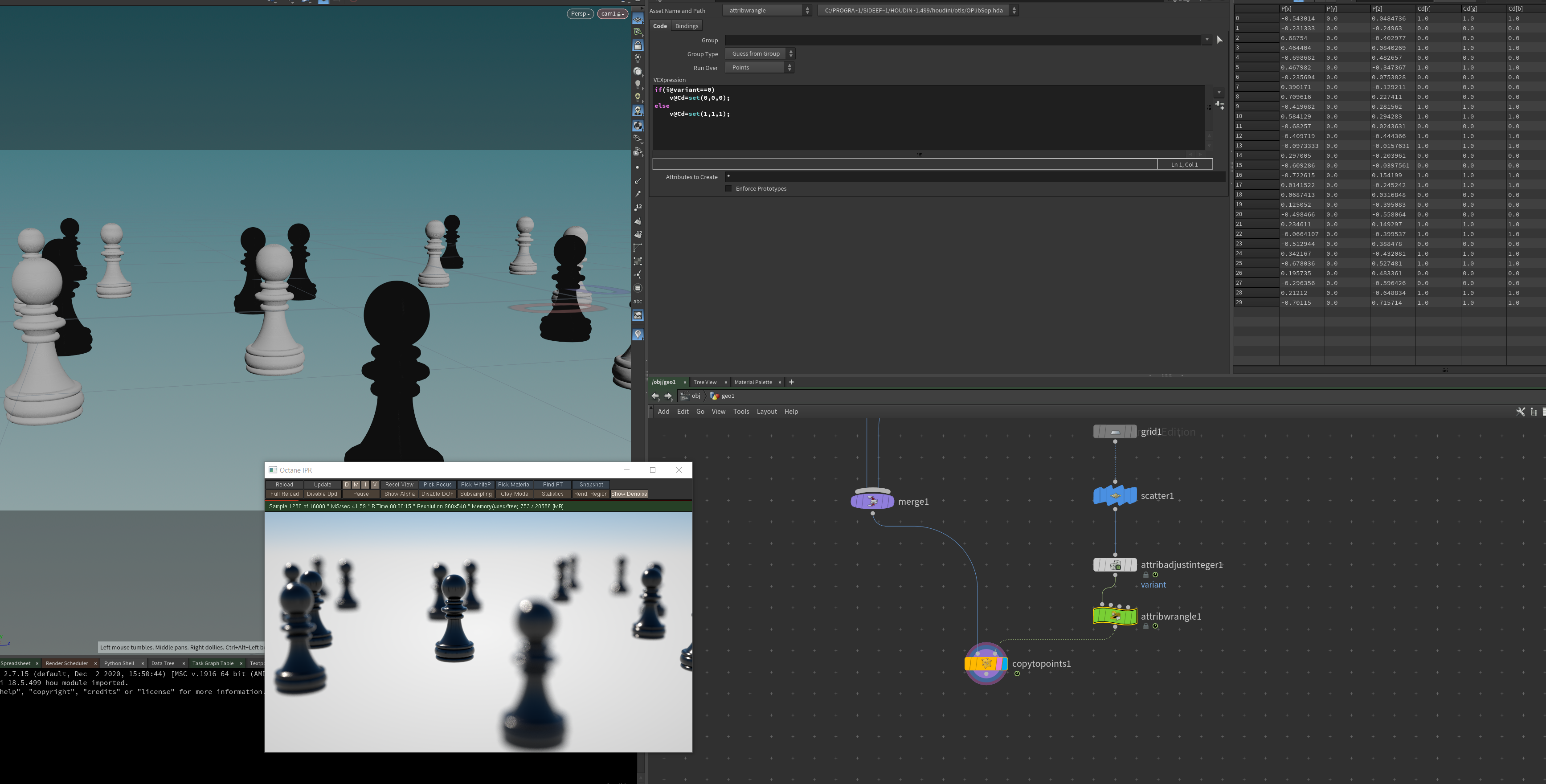1546x784 pixels.
Task: Click the point numbers display icon
Action: pyautogui.click(x=638, y=208)
